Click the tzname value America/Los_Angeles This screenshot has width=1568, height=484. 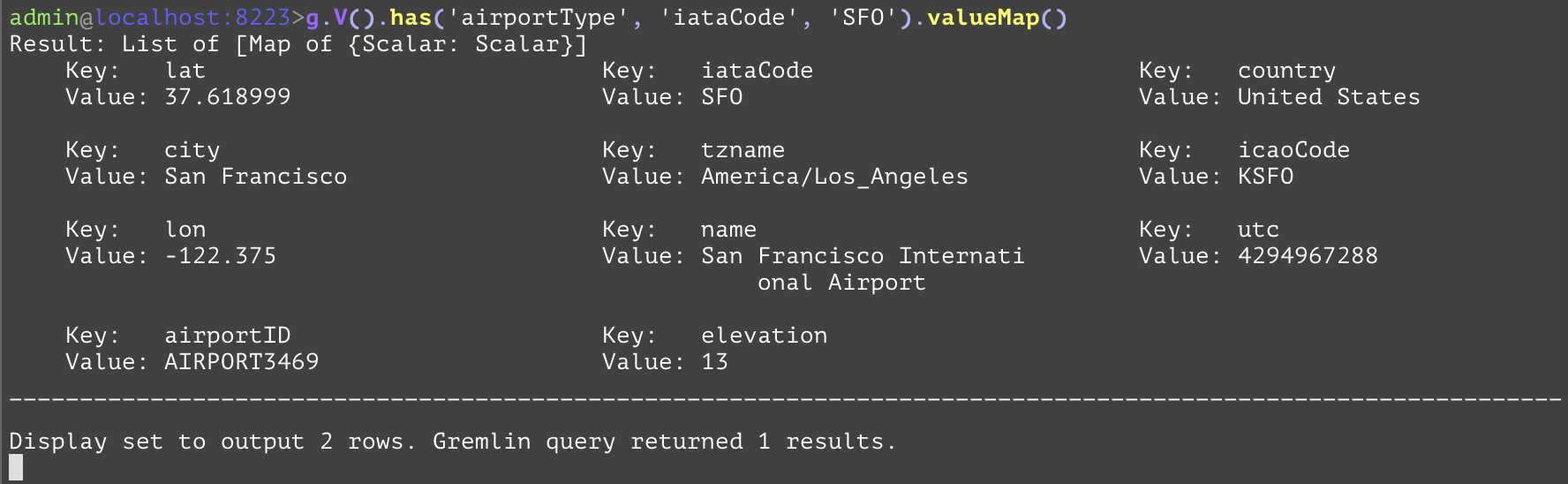click(x=833, y=177)
